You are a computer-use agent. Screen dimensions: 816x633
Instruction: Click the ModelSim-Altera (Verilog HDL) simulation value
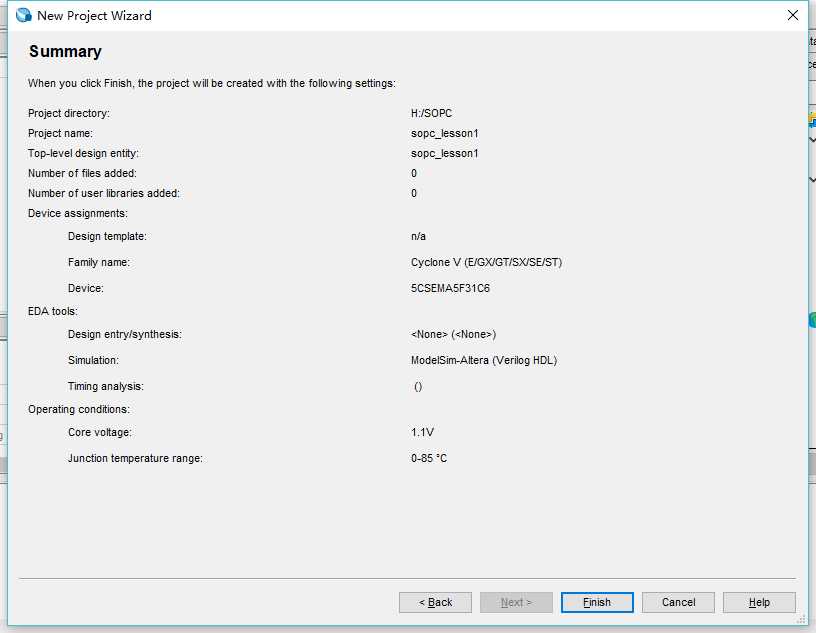tap(483, 360)
